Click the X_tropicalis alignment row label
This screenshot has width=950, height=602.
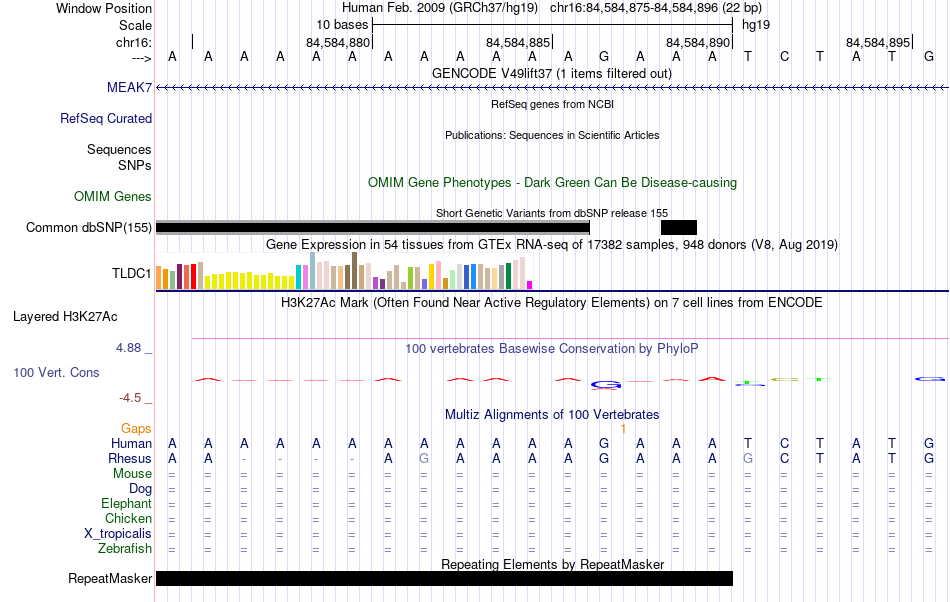coord(118,534)
